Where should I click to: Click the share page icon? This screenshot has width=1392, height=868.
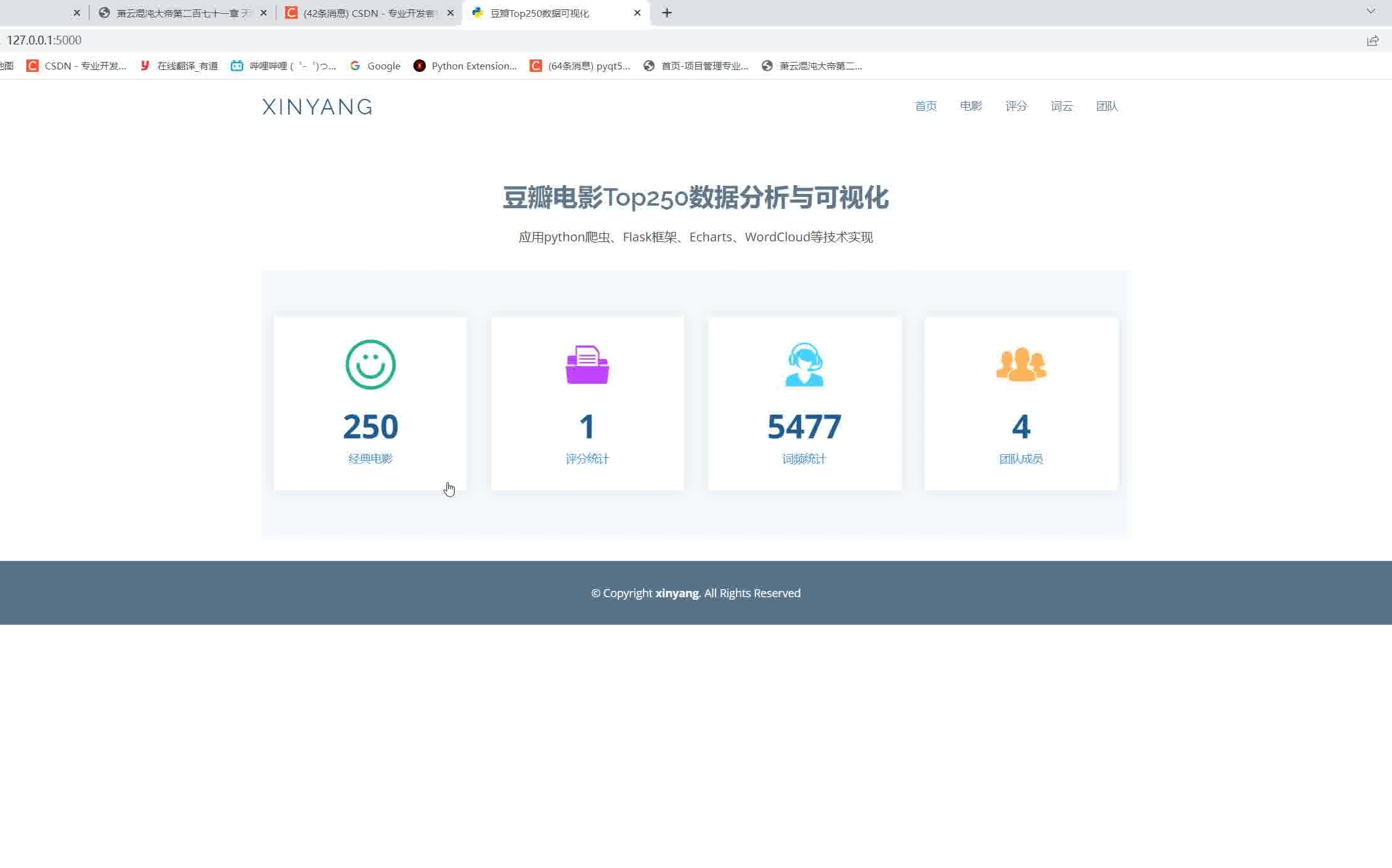(x=1373, y=41)
